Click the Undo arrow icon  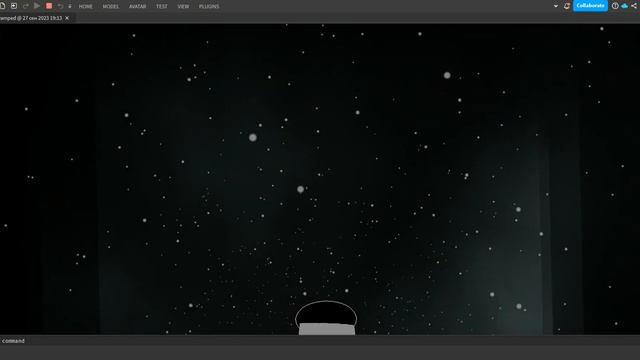pos(60,6)
